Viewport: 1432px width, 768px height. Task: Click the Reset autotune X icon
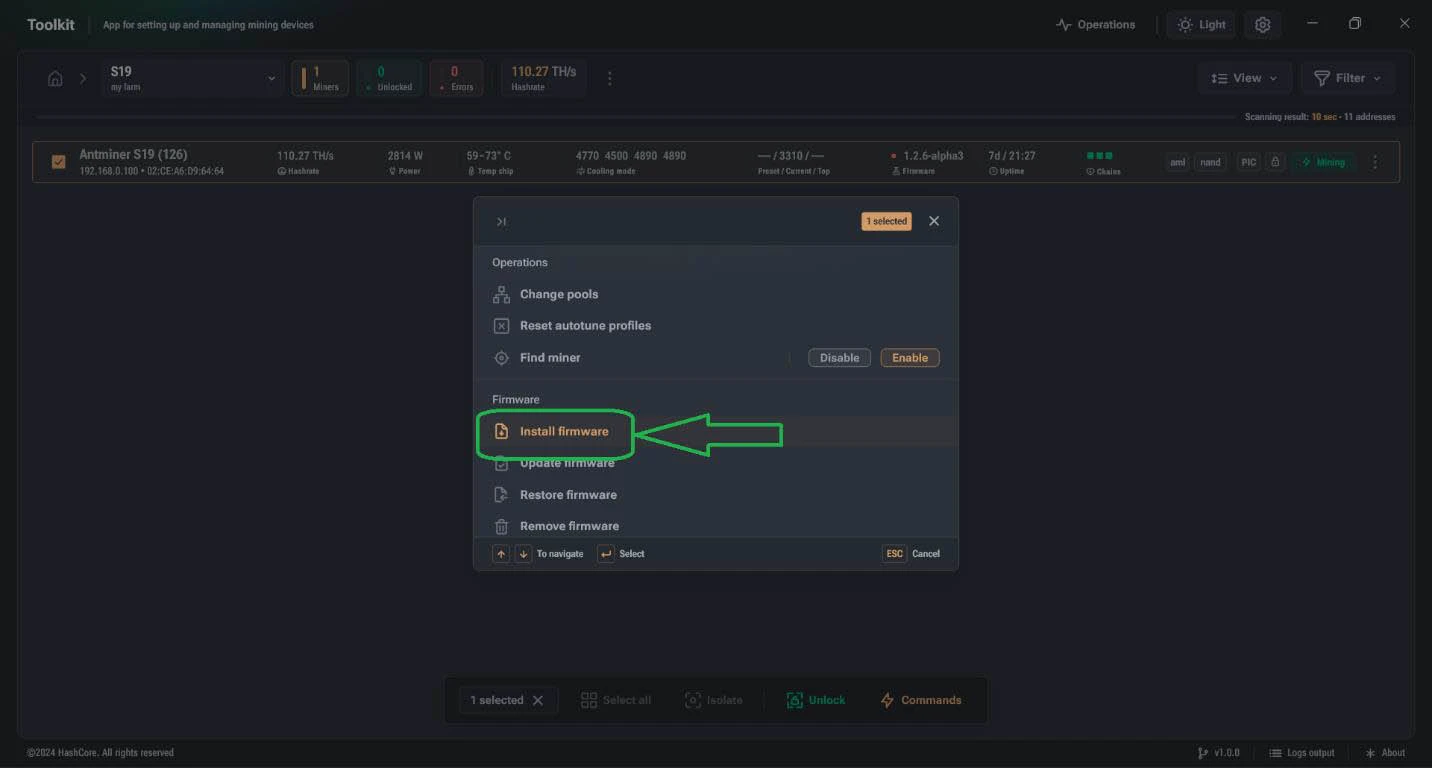502,325
